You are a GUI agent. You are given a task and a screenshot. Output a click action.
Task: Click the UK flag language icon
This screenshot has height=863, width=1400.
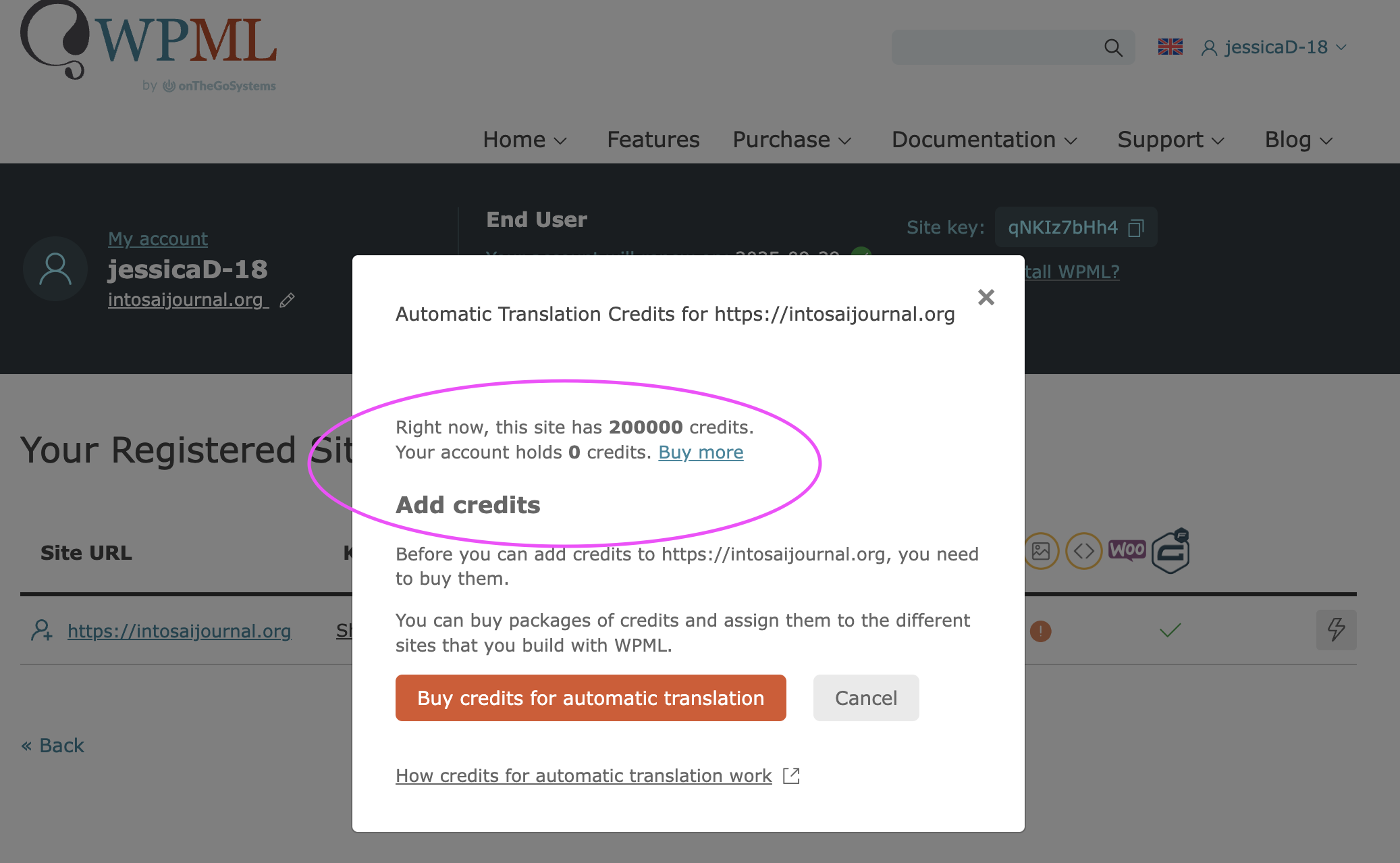1170,47
